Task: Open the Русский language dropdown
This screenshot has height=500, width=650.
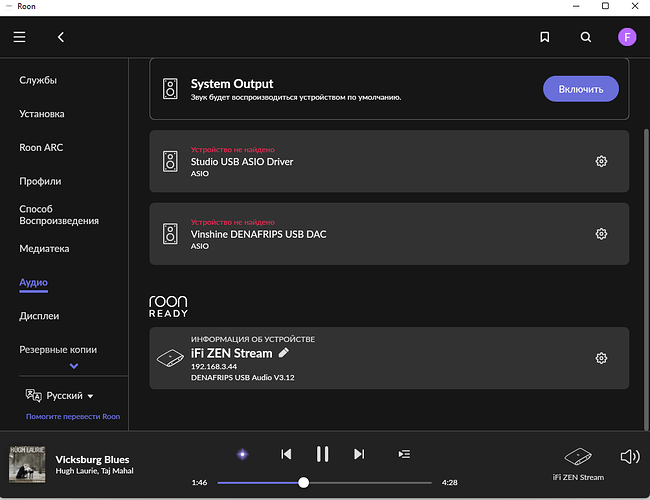Action: (70, 396)
